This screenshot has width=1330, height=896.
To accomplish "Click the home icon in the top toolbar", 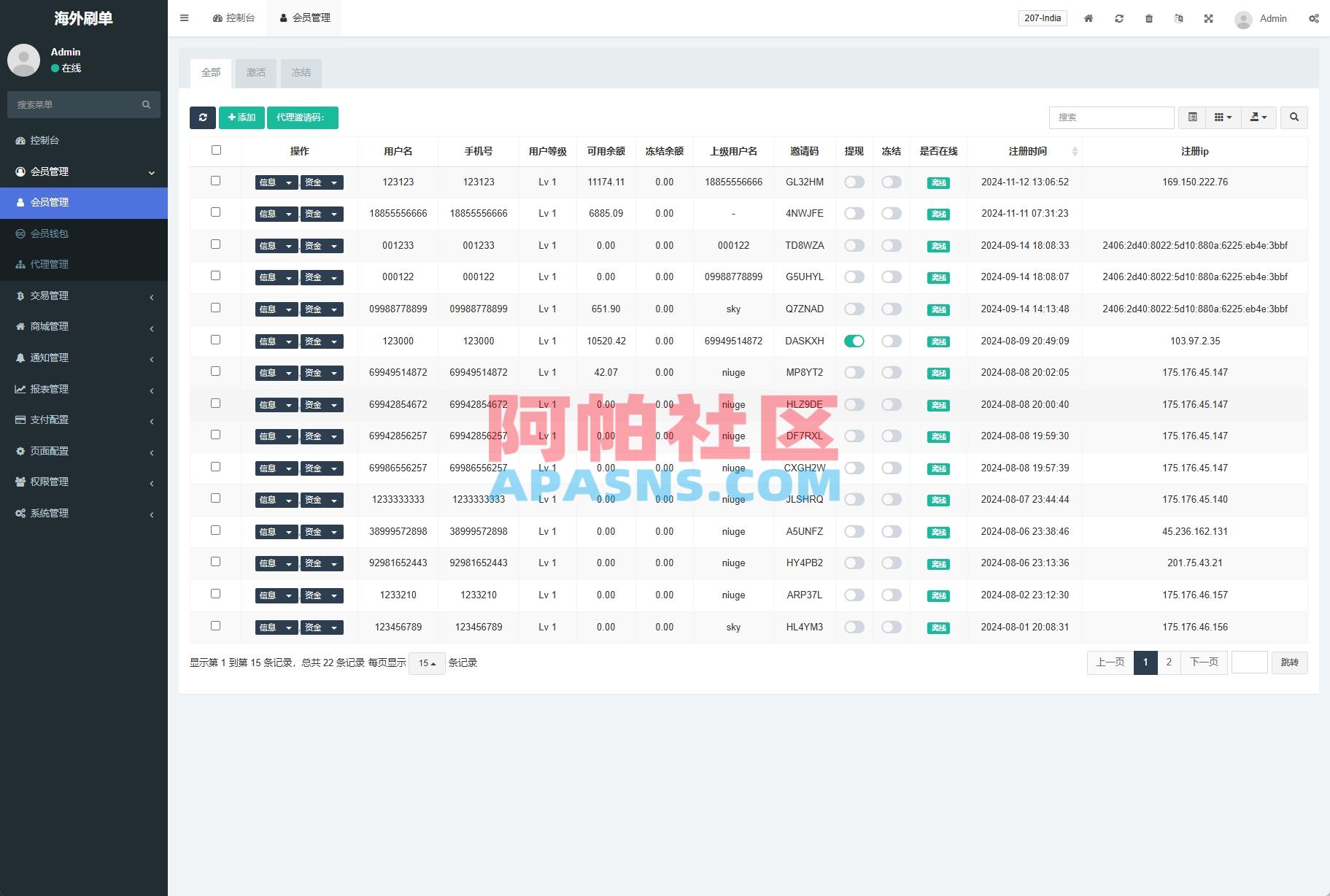I will point(1089,18).
